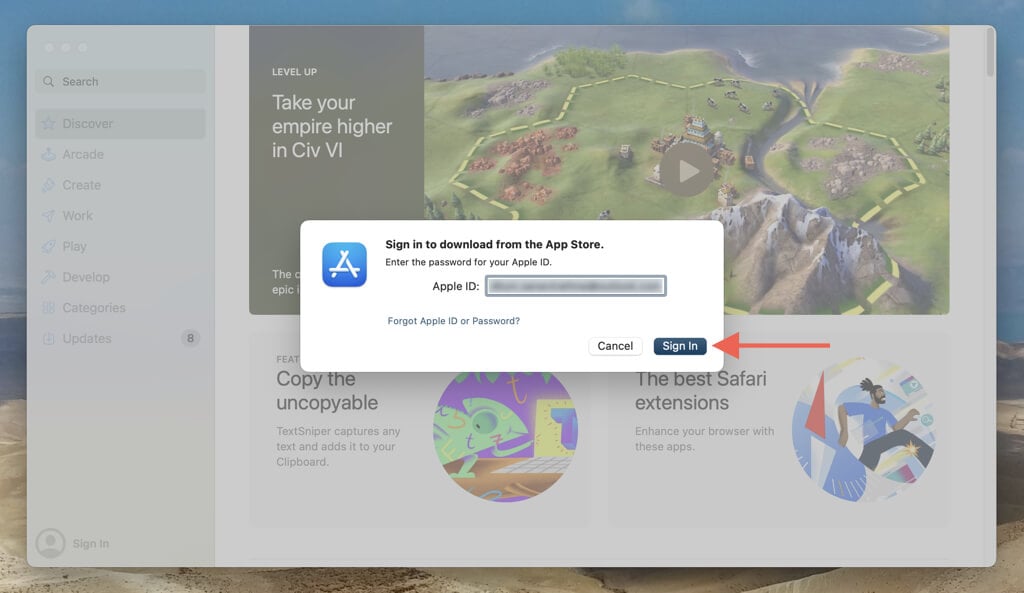Click 'Enhance your browser with these apps' text
Viewport: 1024px width, 593px height.
(x=705, y=439)
